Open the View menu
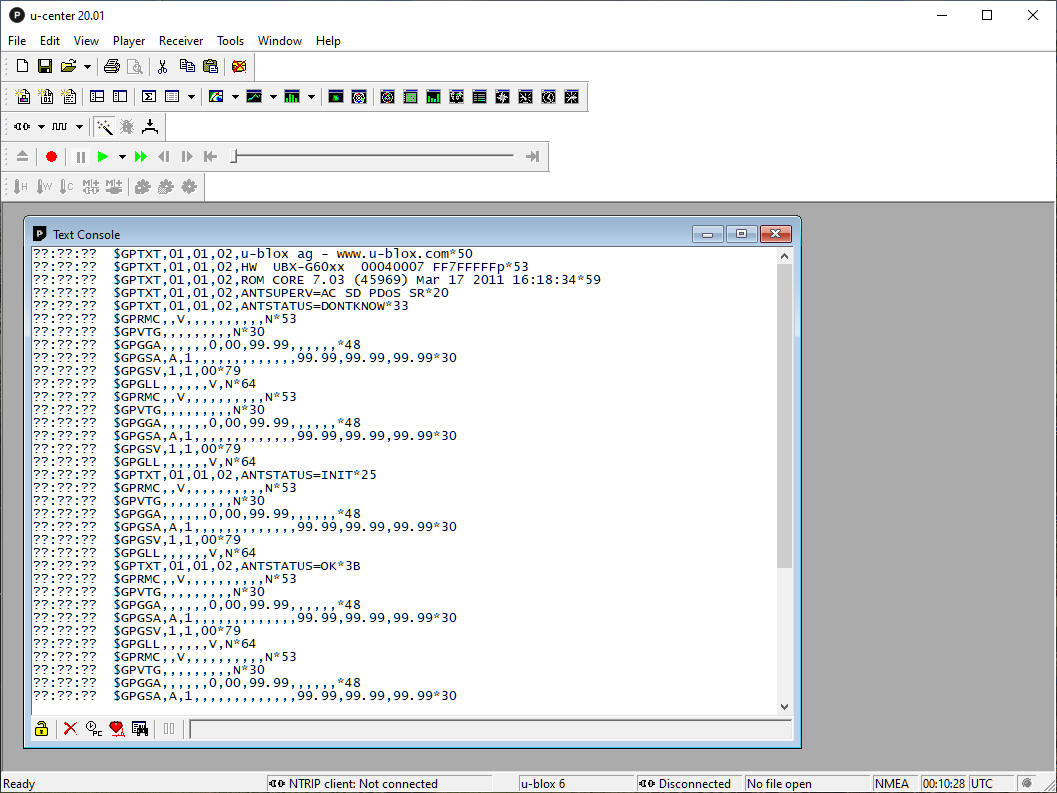This screenshot has width=1057, height=793. click(86, 40)
